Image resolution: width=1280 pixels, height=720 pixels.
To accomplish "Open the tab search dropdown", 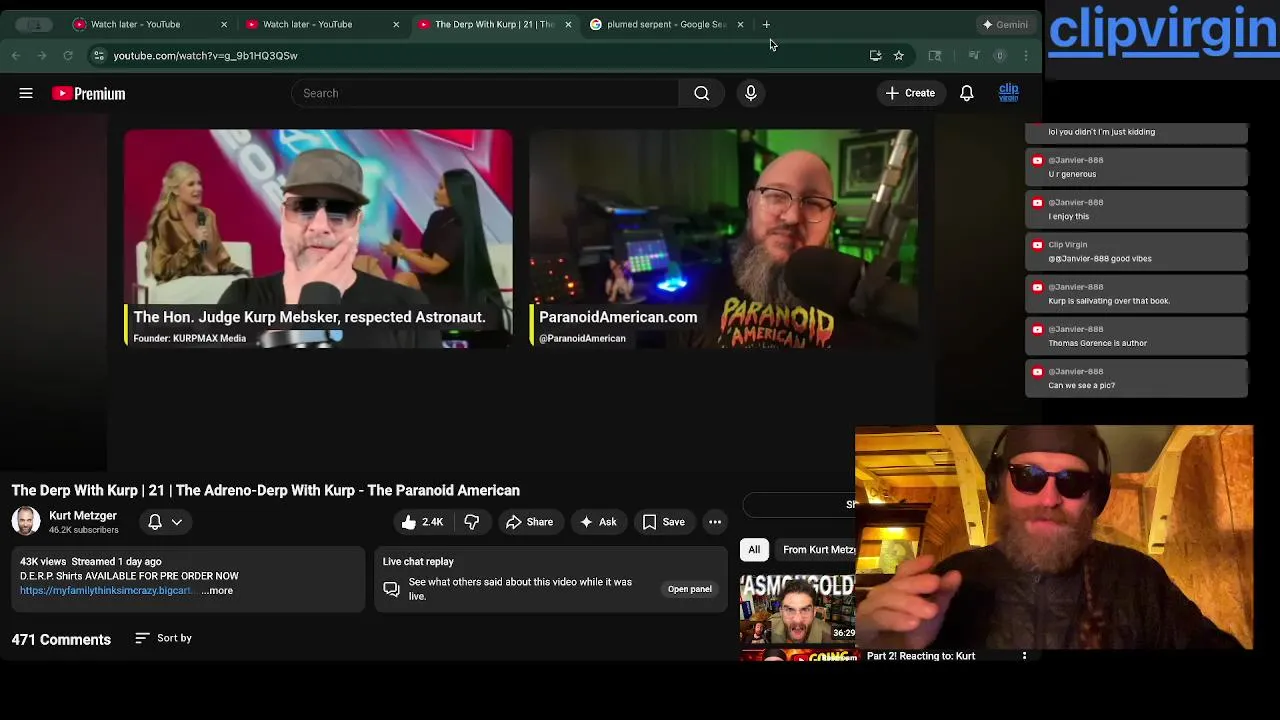I will tap(36, 24).
